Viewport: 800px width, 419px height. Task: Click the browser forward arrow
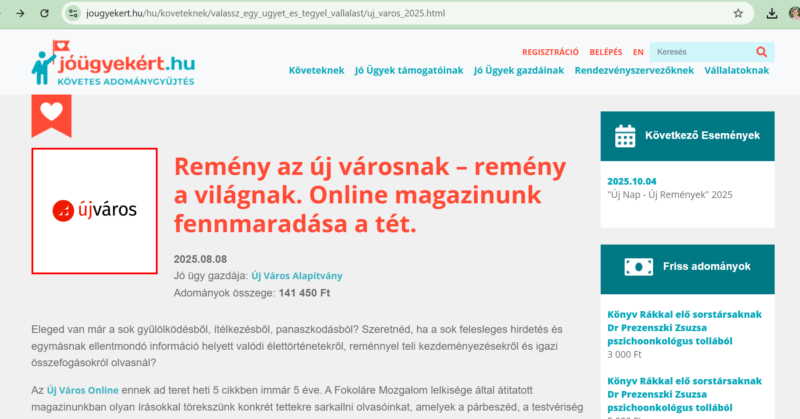tap(20, 13)
